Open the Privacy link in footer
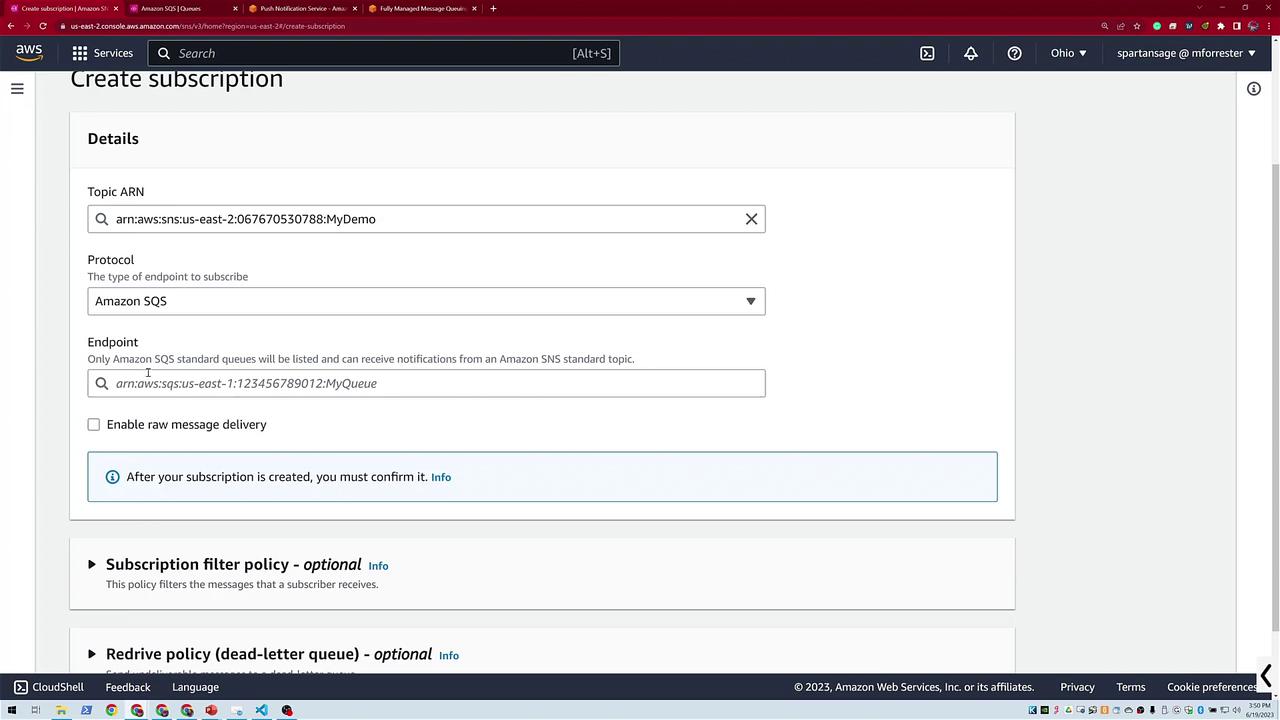This screenshot has height=720, width=1280. (x=1077, y=687)
